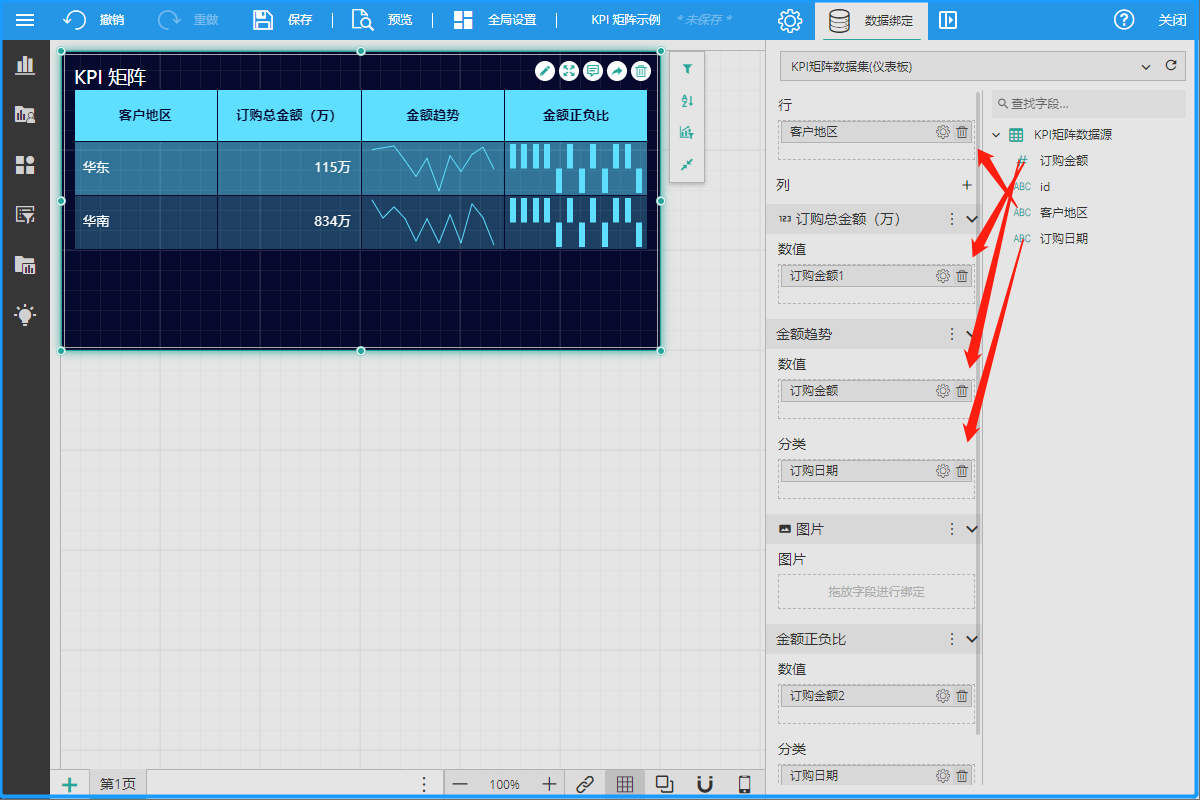Open the A-Z sort option

coord(687,101)
